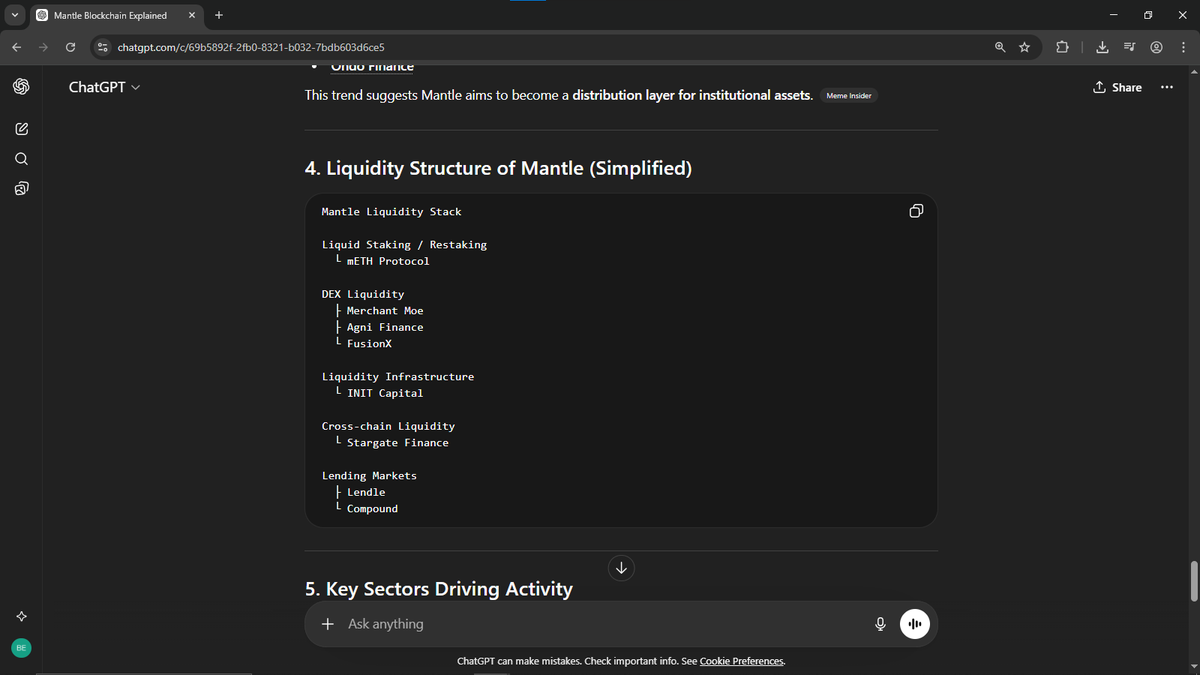Click 'Lendle' code line
Image resolution: width=1200 pixels, height=675 pixels.
coord(366,492)
